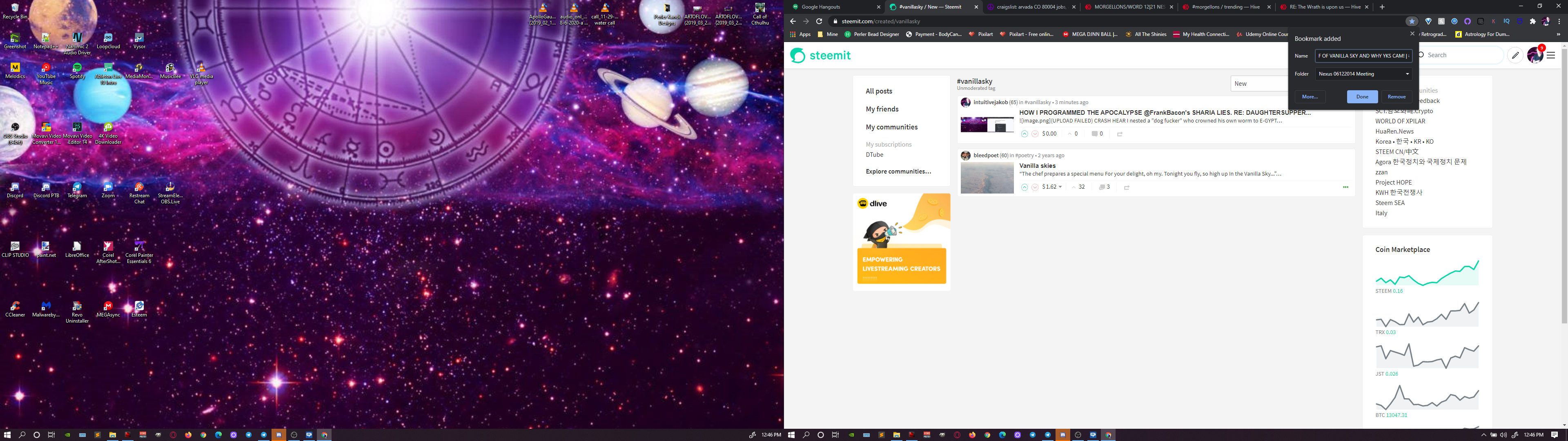Open the Vanilla skies post thumbnail
This screenshot has height=441, width=1568.
987,178
